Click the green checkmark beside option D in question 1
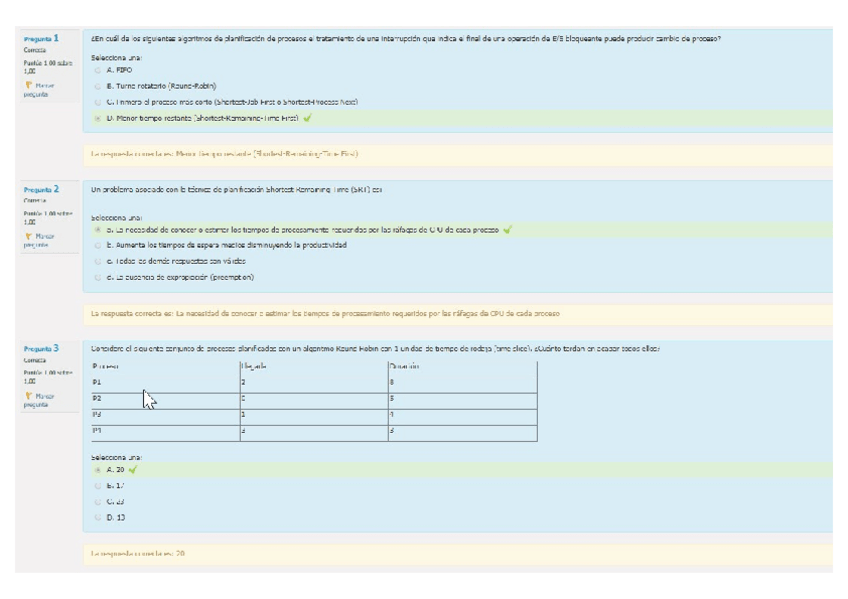The height and width of the screenshot is (599, 848). [x=307, y=118]
